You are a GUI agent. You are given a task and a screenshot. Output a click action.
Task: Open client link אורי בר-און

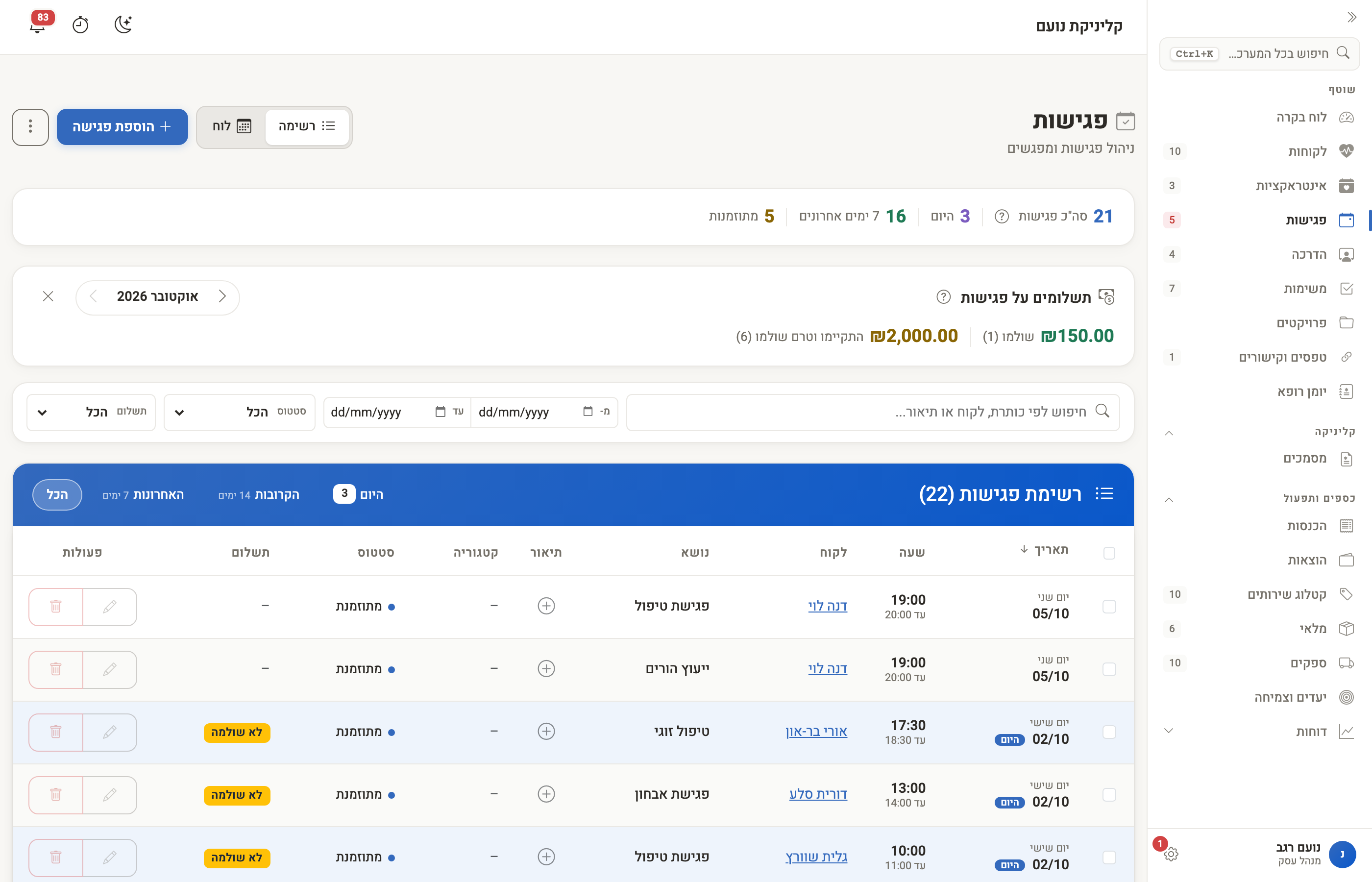click(x=816, y=732)
